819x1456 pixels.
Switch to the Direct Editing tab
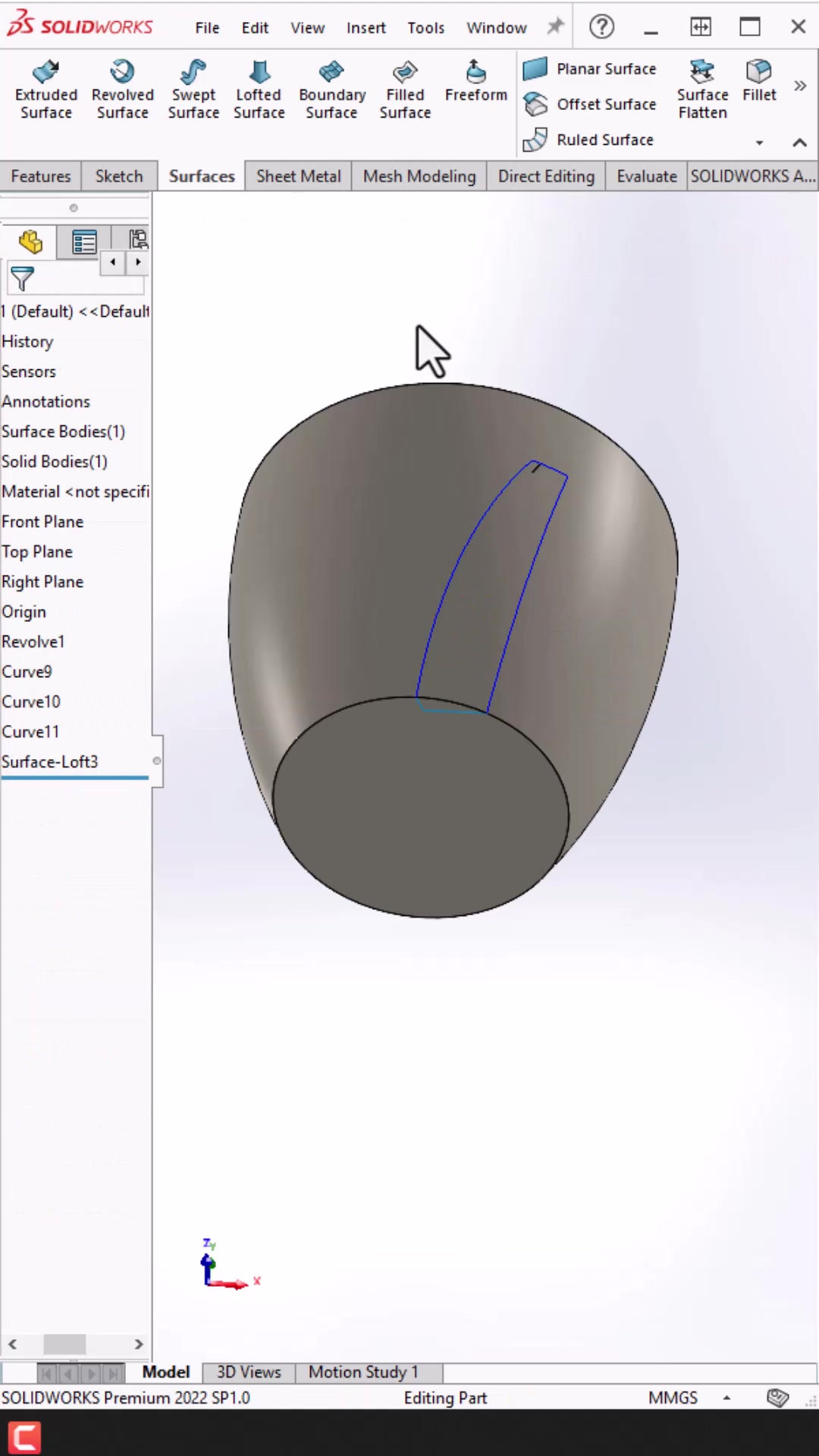pyautogui.click(x=546, y=176)
